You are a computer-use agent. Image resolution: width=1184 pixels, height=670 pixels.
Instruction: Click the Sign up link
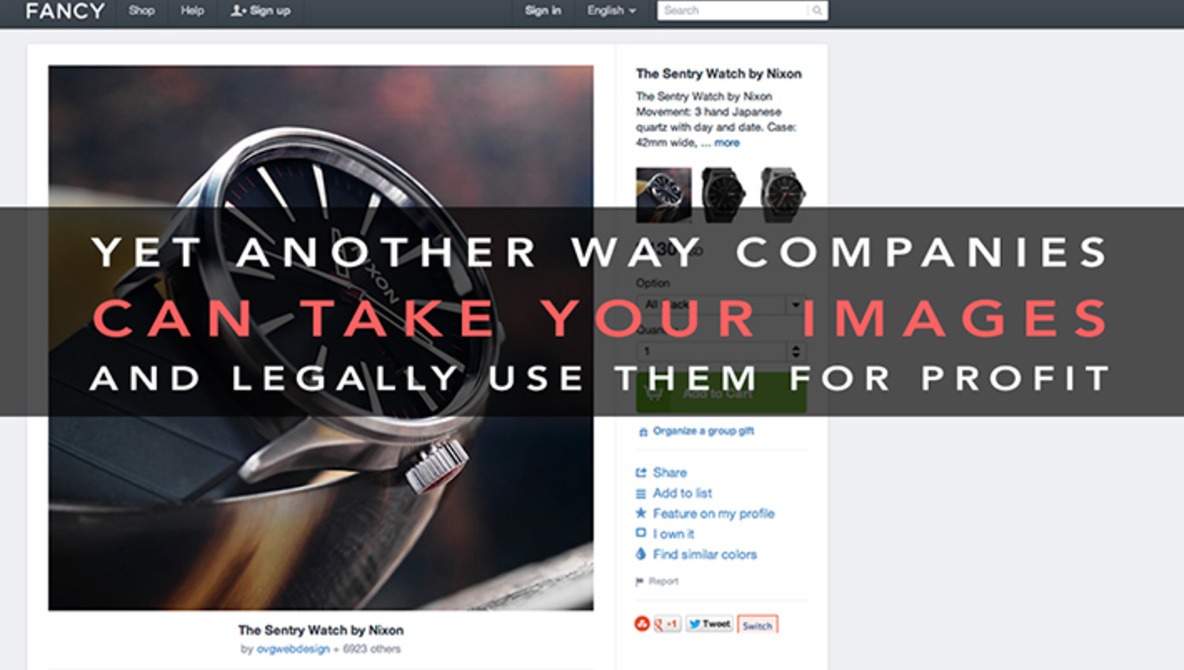pyautogui.click(x=261, y=11)
